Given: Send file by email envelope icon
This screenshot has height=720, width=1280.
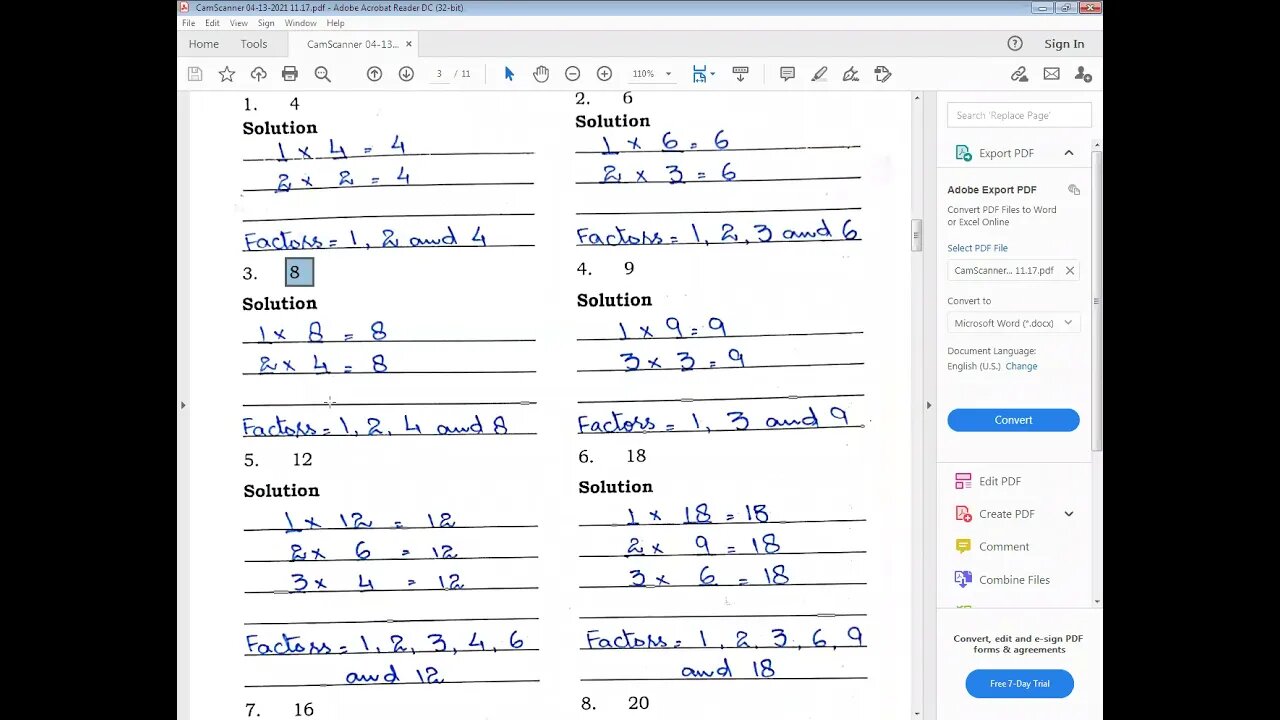Looking at the screenshot, I should click(x=1051, y=74).
